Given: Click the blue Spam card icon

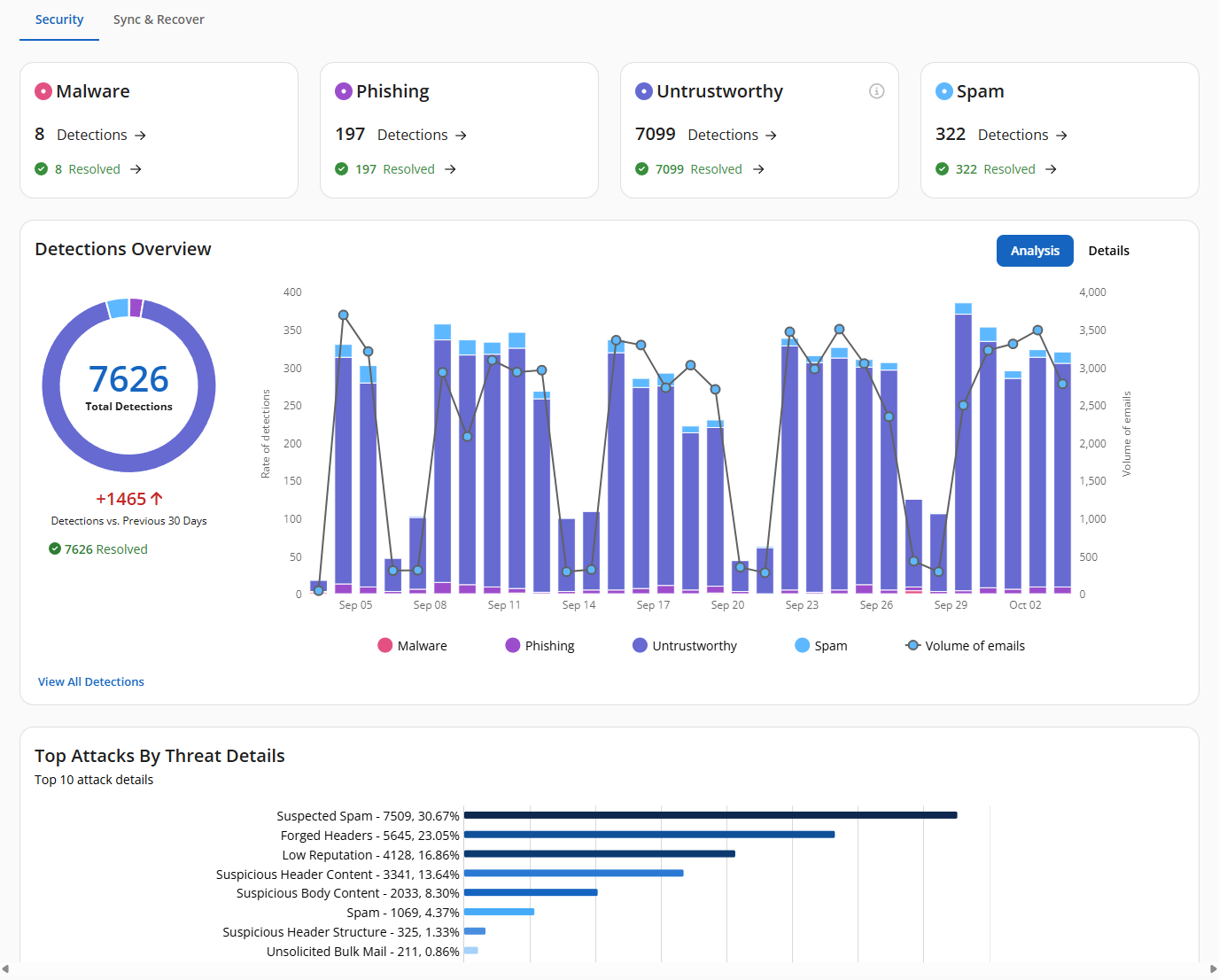Looking at the screenshot, I should coord(944,91).
